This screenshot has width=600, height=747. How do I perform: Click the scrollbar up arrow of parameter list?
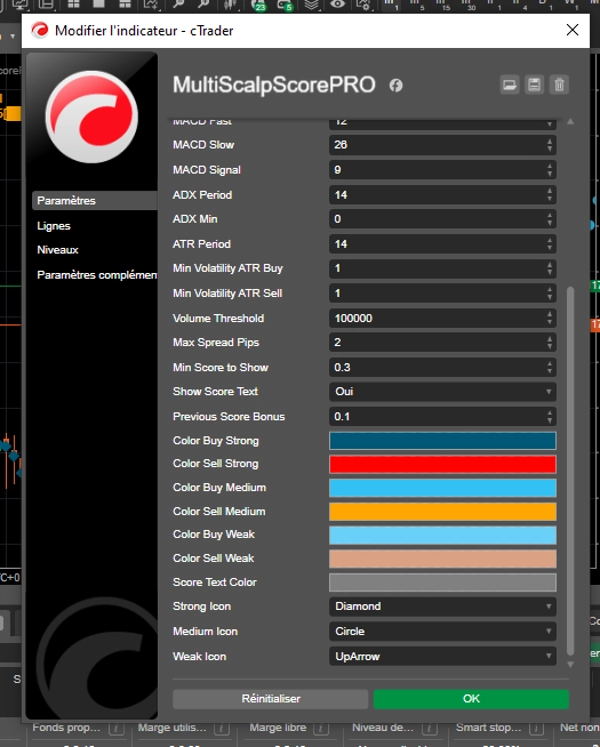click(x=570, y=122)
